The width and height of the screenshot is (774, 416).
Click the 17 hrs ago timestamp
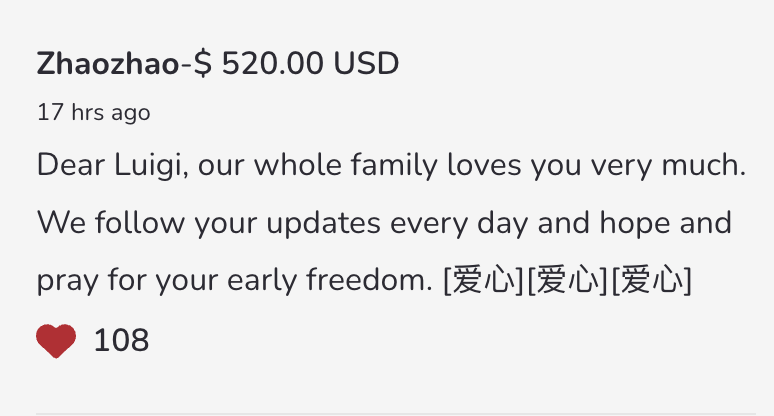click(x=94, y=113)
